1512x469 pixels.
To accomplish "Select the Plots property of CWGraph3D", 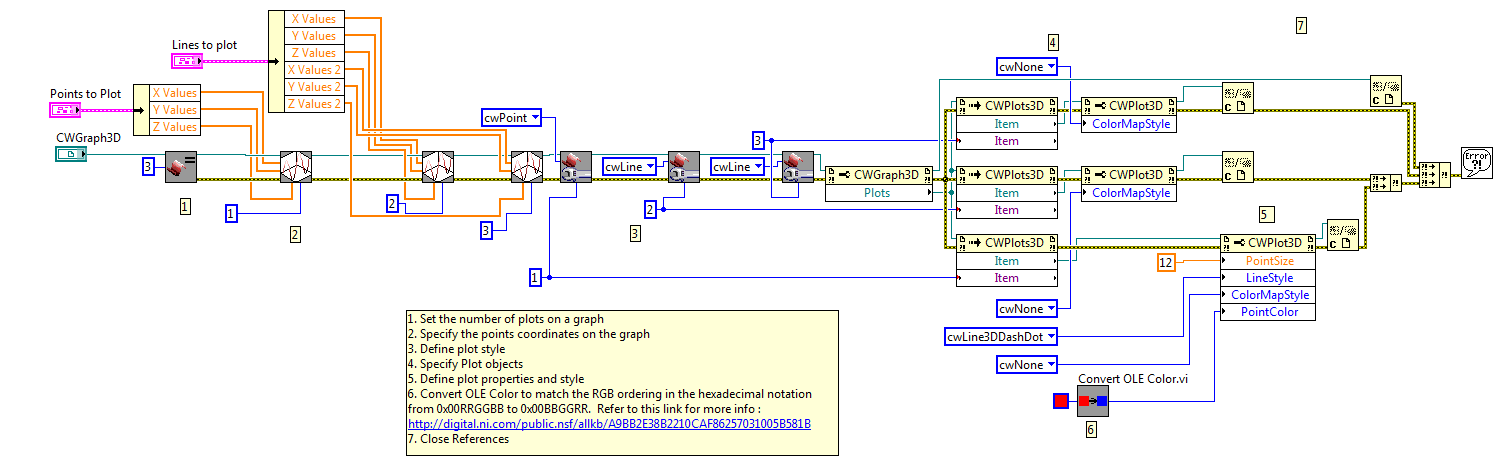I will [879, 193].
